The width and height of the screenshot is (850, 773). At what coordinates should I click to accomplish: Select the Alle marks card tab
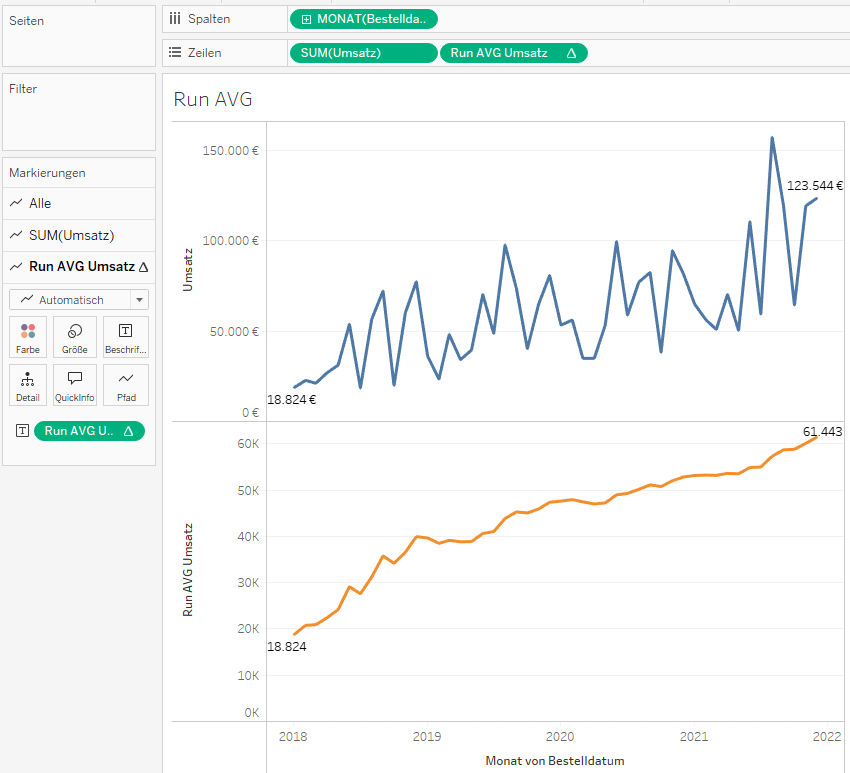pyautogui.click(x=40, y=203)
